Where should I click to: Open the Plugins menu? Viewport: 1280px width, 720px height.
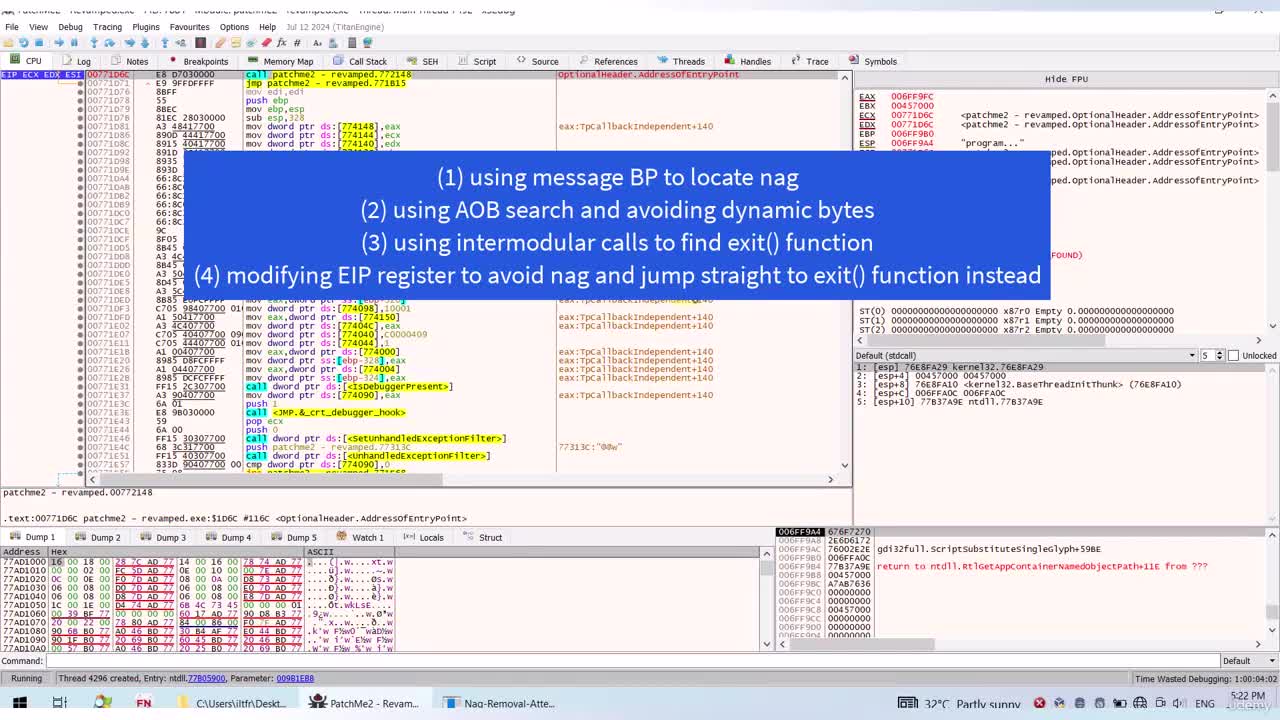(x=146, y=27)
